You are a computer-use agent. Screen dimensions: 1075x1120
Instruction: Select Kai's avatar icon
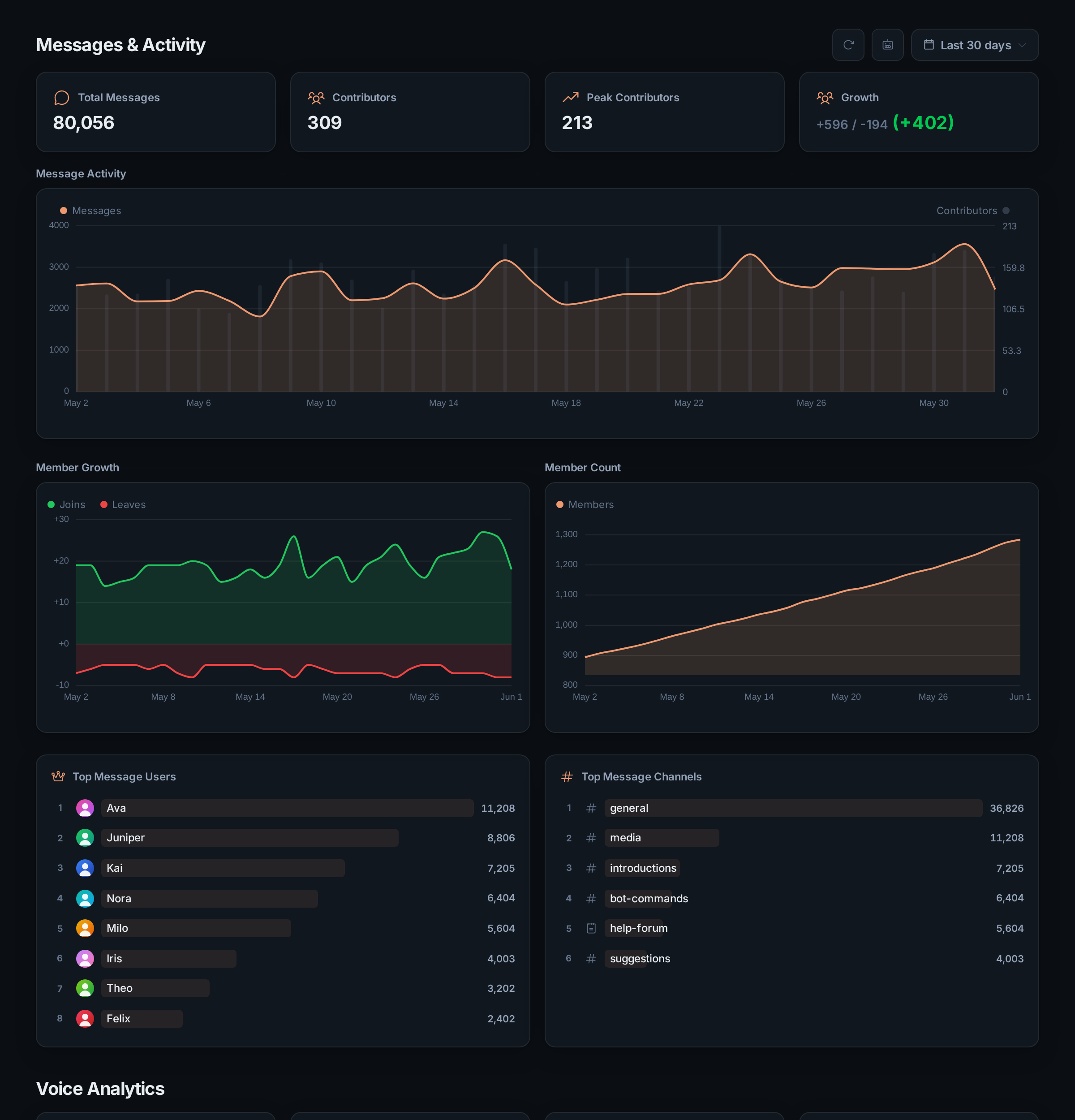[x=85, y=868]
